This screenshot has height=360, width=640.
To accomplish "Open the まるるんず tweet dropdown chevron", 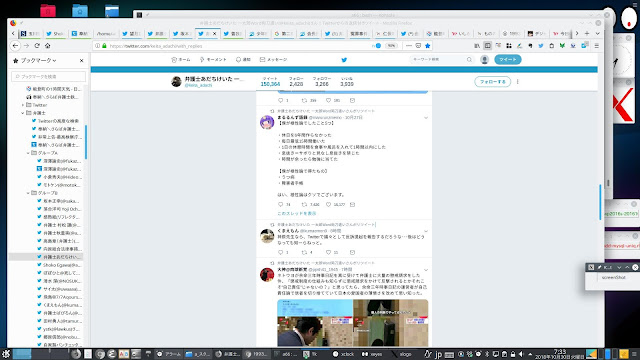I will coord(426,118).
